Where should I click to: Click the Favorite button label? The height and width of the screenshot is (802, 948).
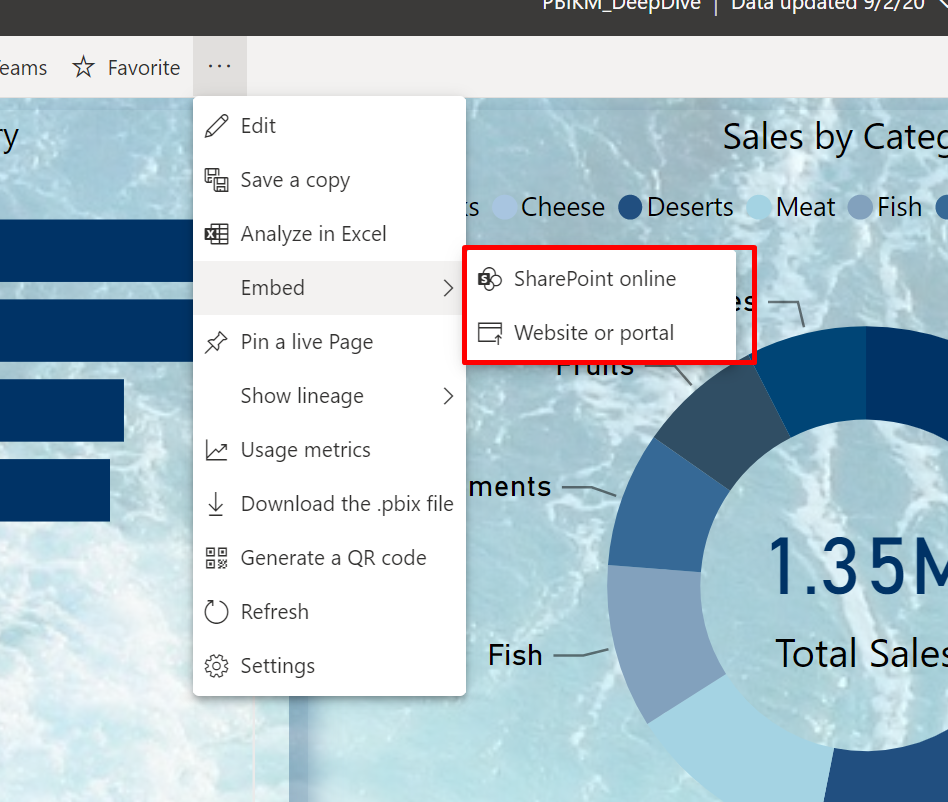tap(144, 68)
